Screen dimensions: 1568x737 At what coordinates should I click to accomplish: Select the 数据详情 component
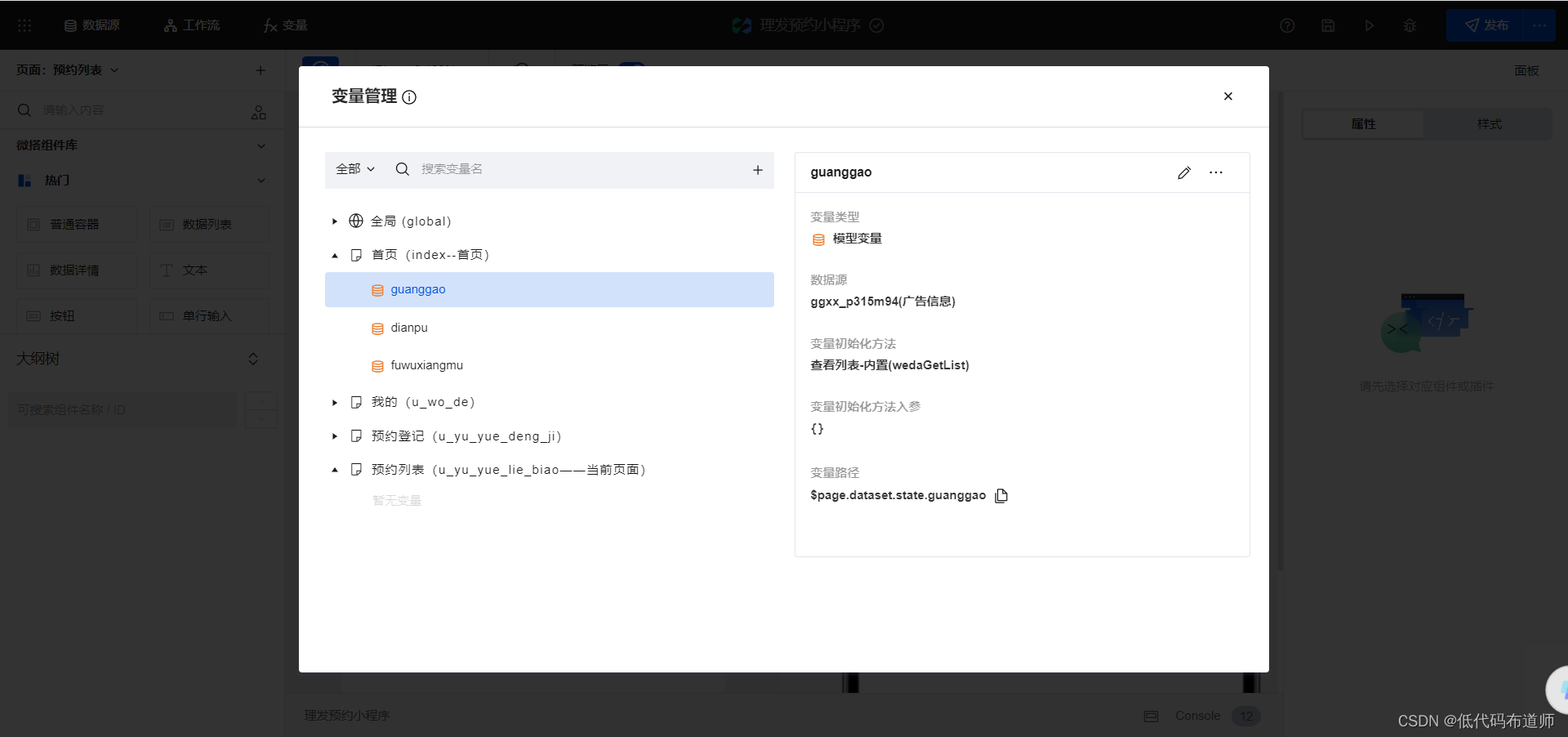[77, 270]
